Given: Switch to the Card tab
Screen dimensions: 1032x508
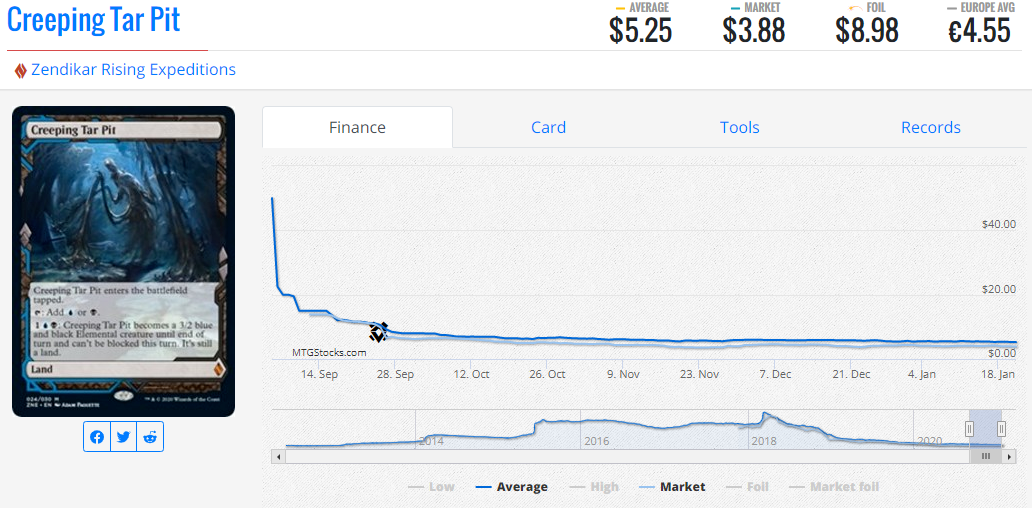Looking at the screenshot, I should [x=548, y=127].
